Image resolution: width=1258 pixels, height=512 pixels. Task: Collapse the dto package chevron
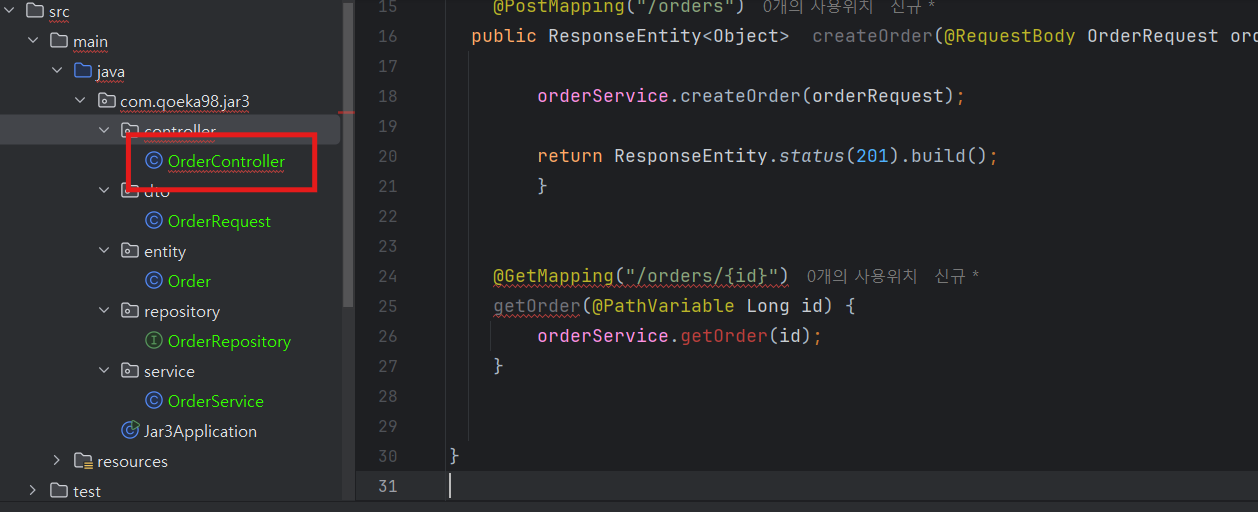coord(105,191)
